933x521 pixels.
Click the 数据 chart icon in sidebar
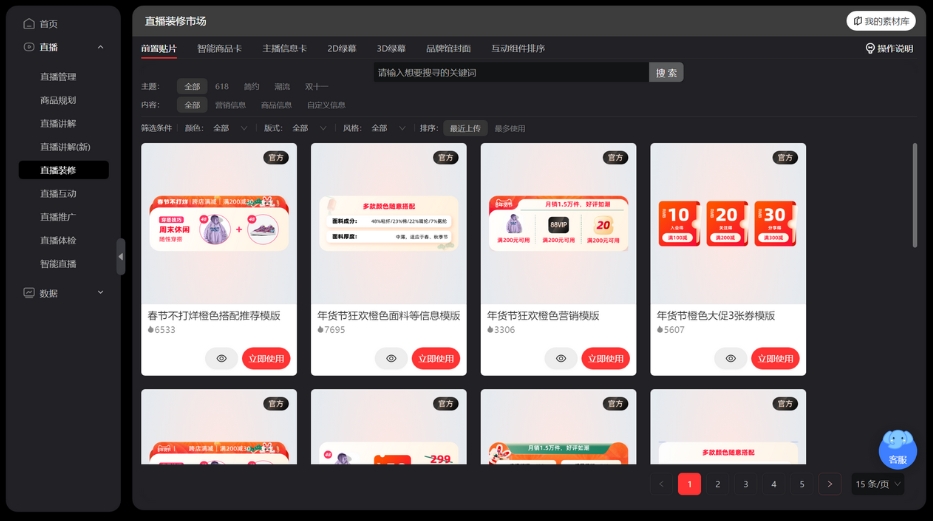click(29, 293)
